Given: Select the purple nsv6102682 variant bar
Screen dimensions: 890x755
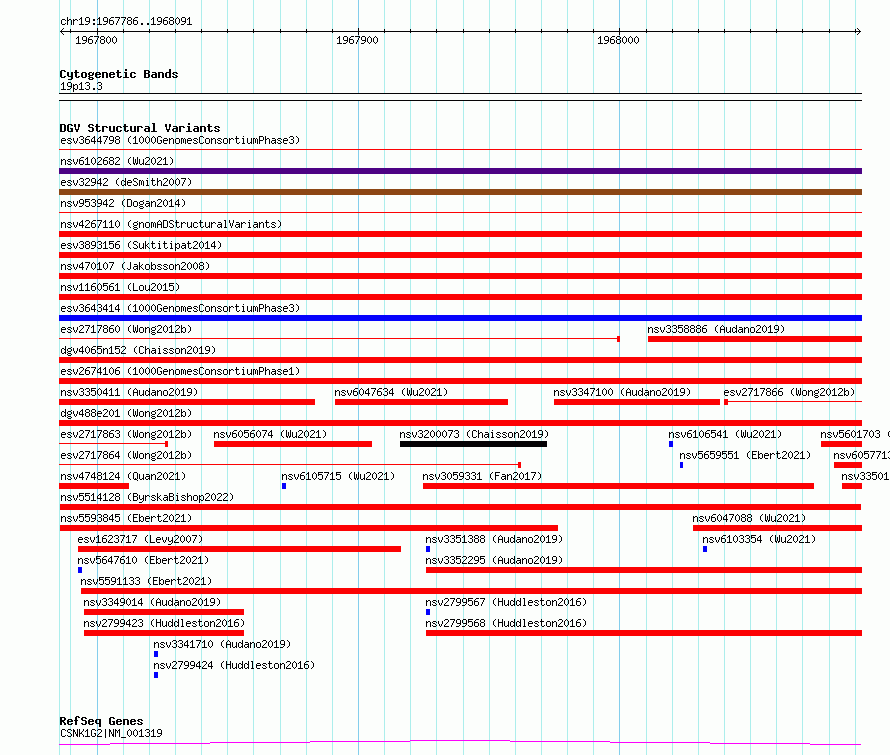Looking at the screenshot, I should [460, 171].
